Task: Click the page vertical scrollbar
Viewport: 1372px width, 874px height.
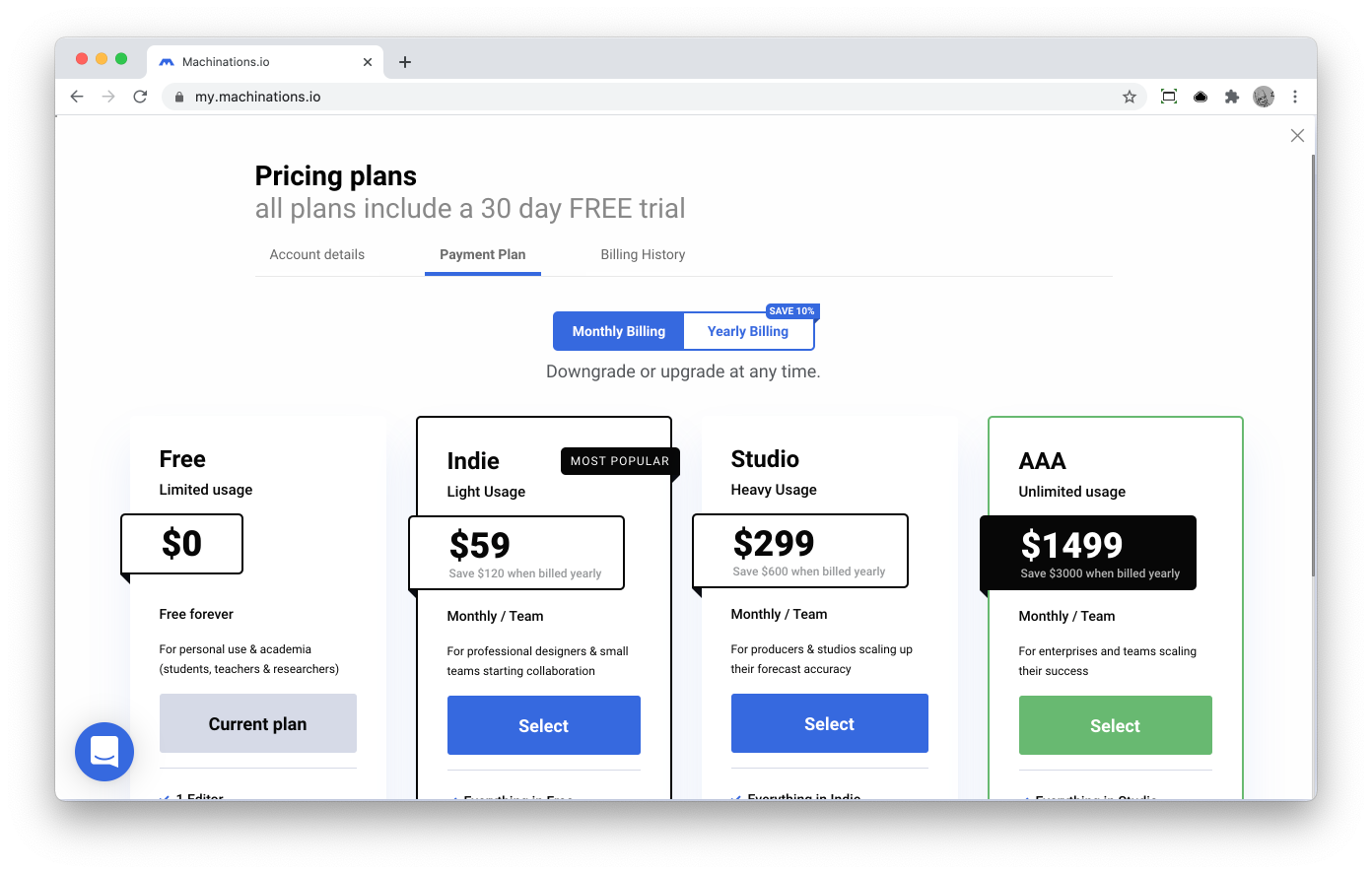Action: [1313, 367]
